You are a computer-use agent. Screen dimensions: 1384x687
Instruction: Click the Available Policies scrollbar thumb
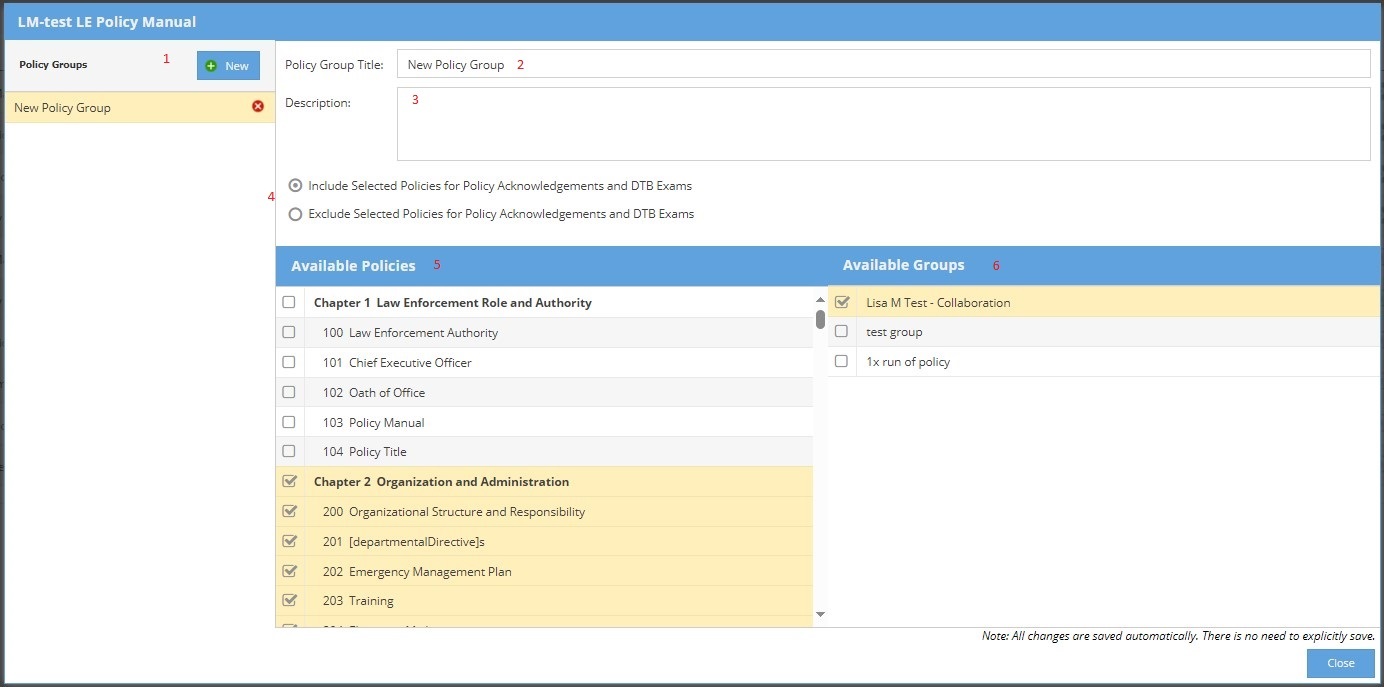820,319
